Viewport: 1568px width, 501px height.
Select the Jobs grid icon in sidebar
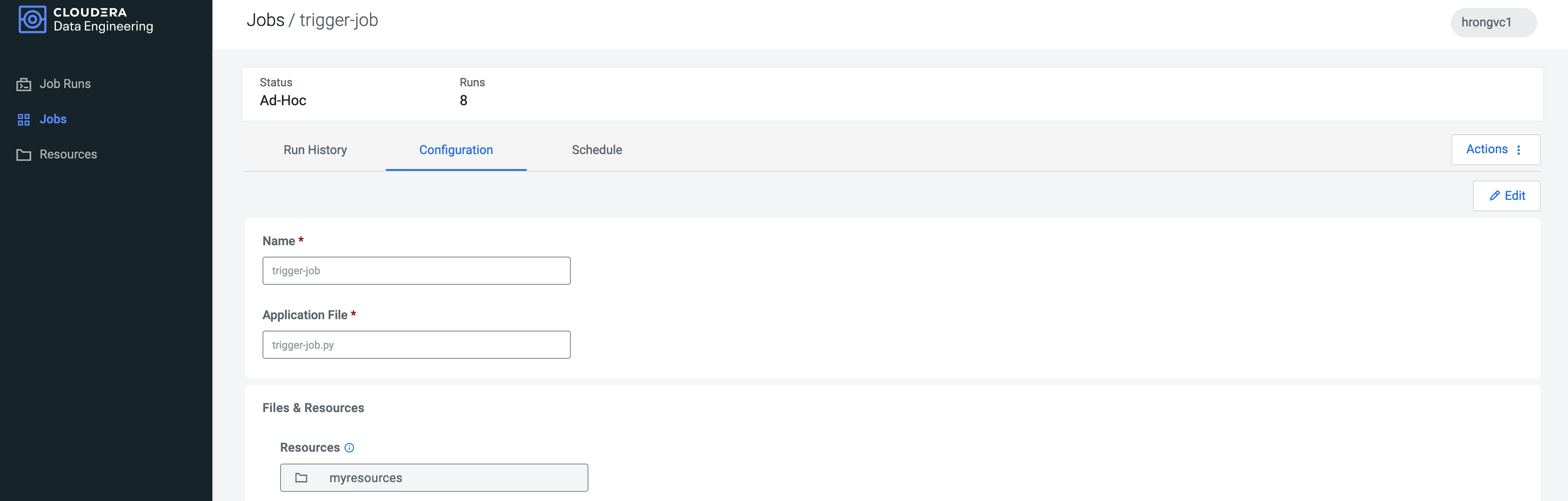pos(23,119)
